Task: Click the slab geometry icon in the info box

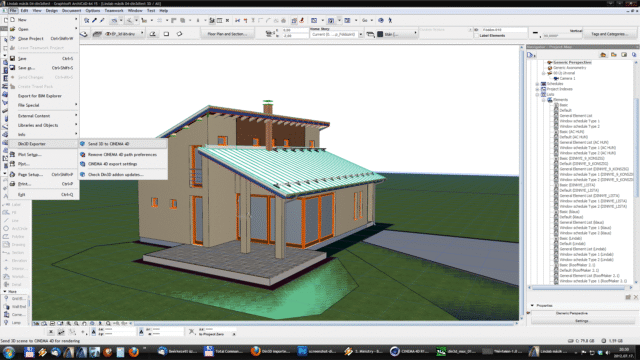Action: click(x=153, y=34)
